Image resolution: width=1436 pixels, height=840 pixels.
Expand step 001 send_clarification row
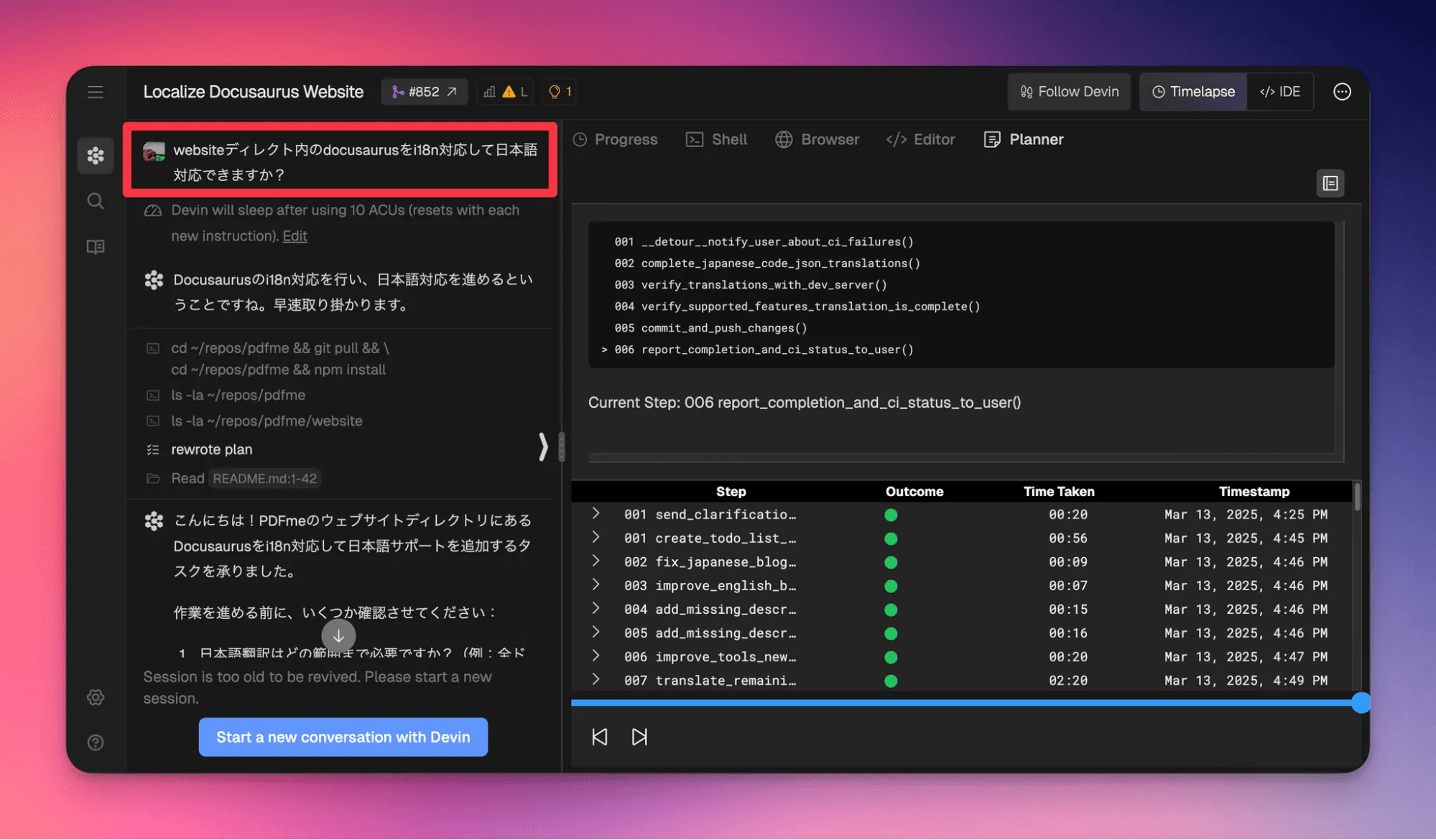tap(596, 514)
